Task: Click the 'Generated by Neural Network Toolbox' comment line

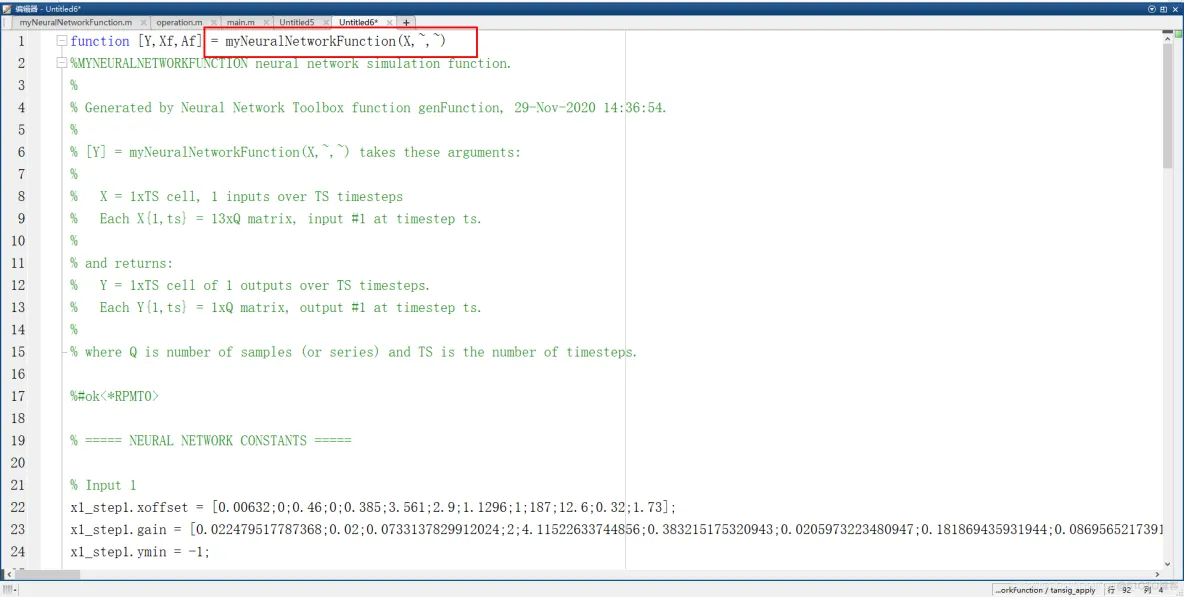Action: (368, 108)
